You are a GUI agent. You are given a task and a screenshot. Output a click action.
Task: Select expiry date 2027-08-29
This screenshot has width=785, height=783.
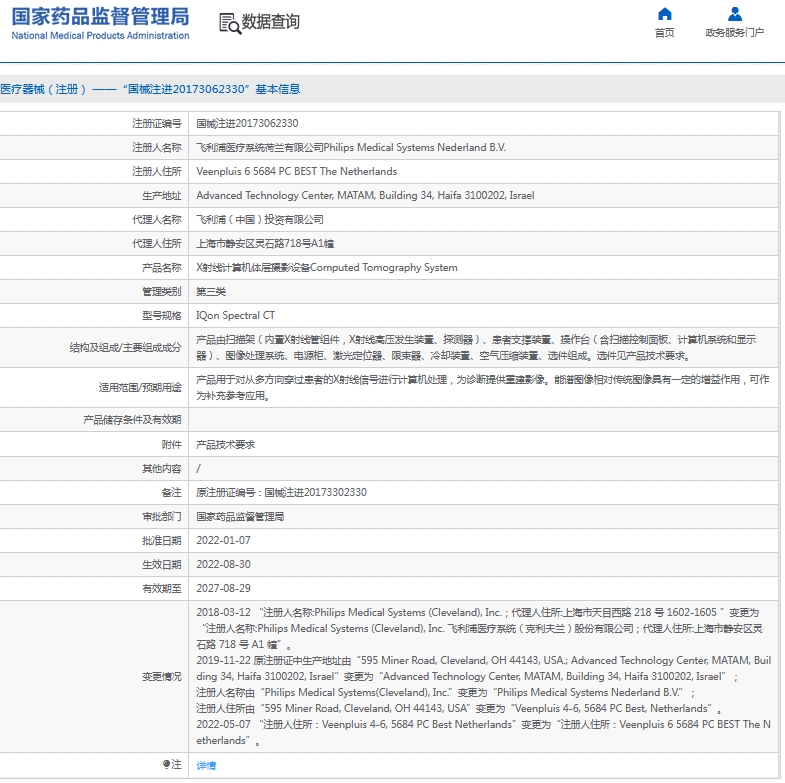(x=223, y=588)
